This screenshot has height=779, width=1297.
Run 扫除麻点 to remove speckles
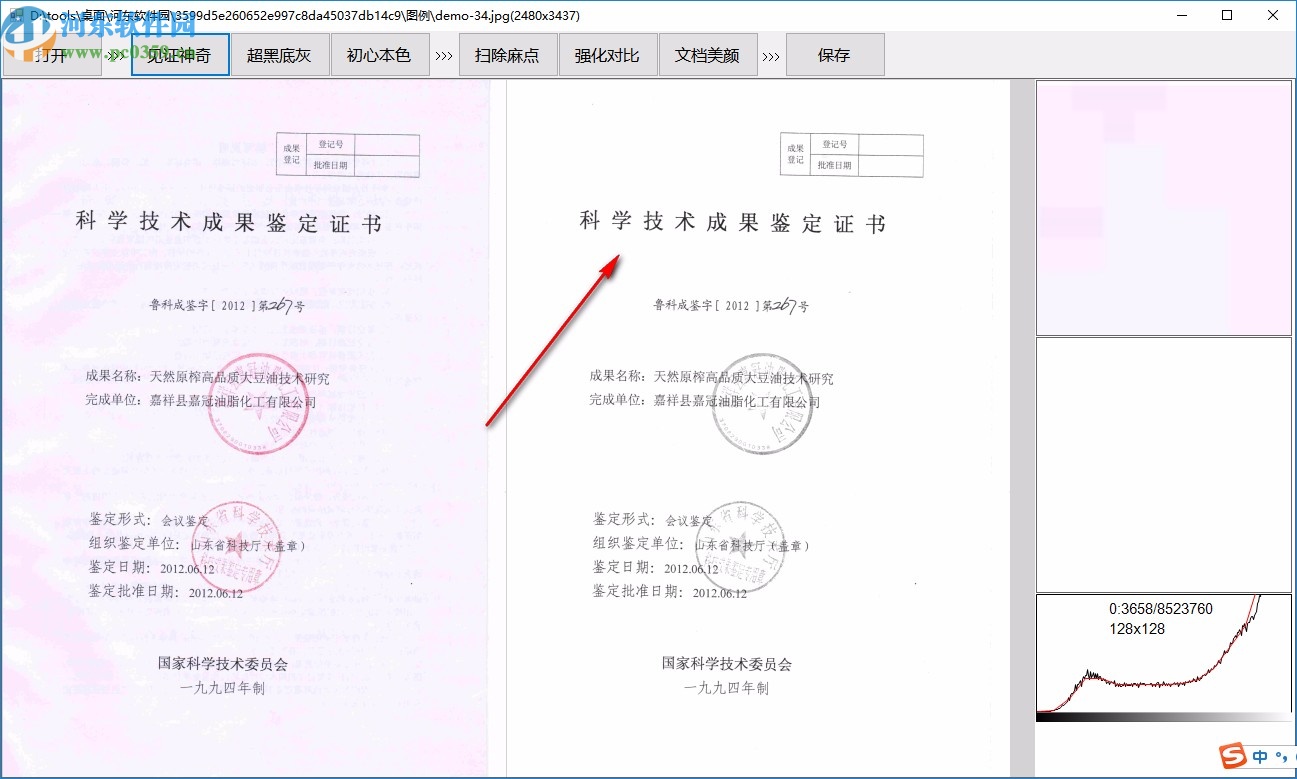(507, 55)
